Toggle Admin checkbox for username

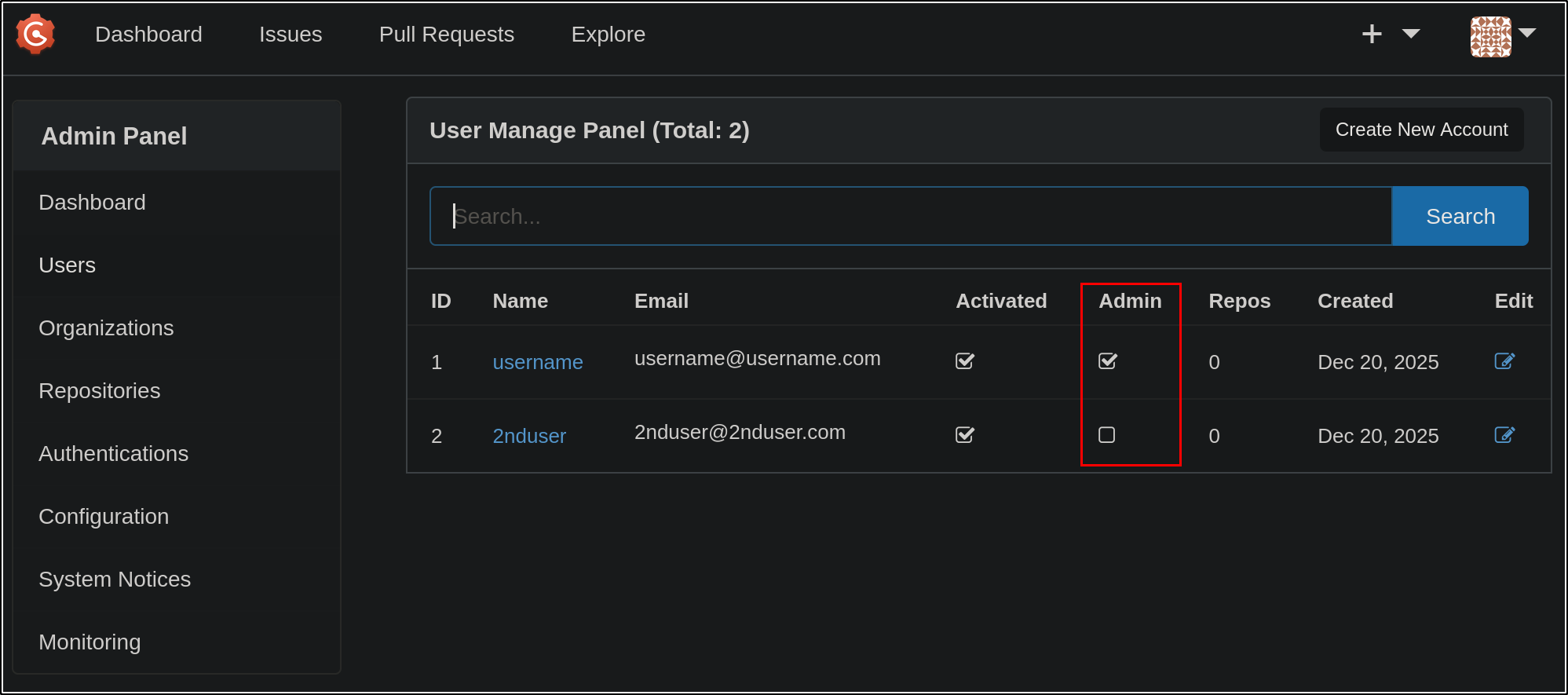click(1107, 361)
